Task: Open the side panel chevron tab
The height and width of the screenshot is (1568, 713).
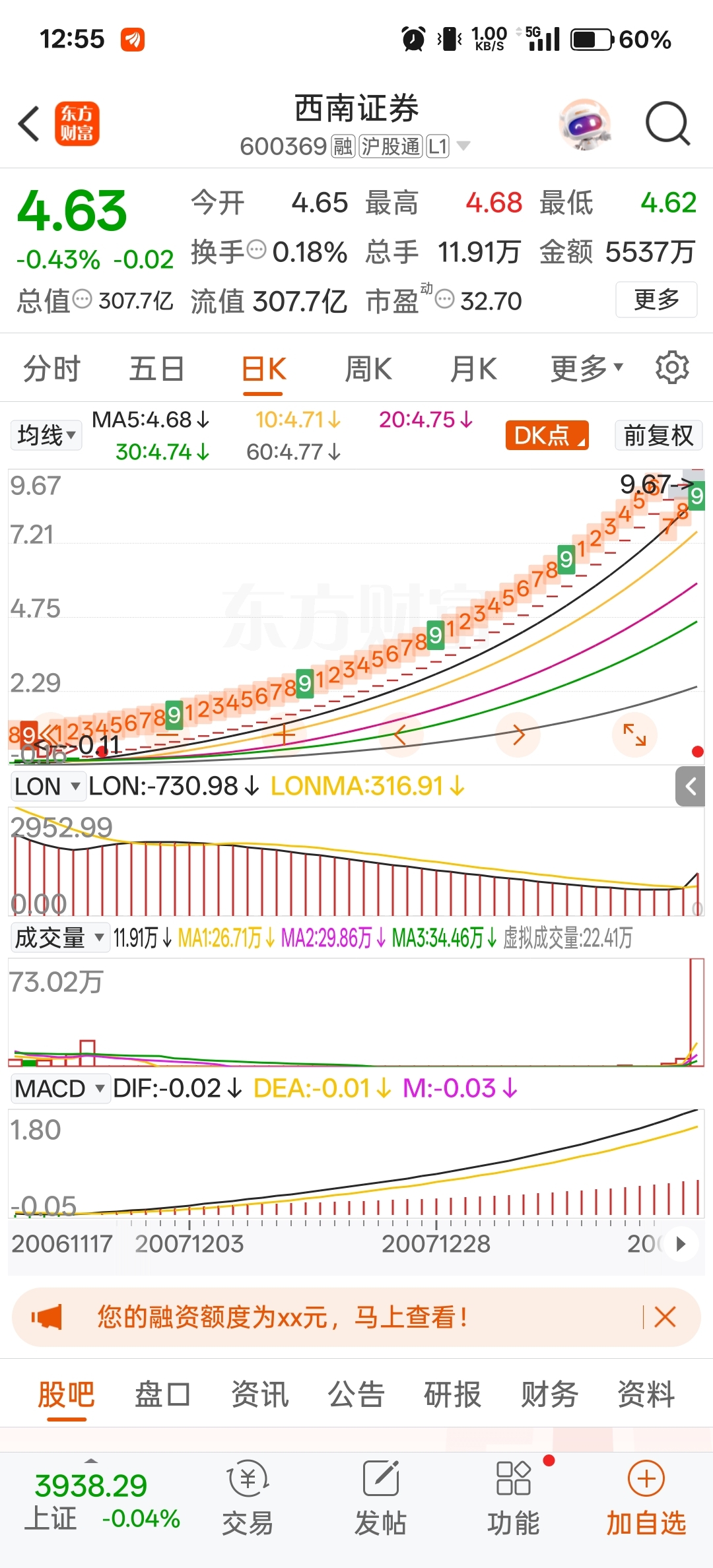Action: [x=691, y=786]
